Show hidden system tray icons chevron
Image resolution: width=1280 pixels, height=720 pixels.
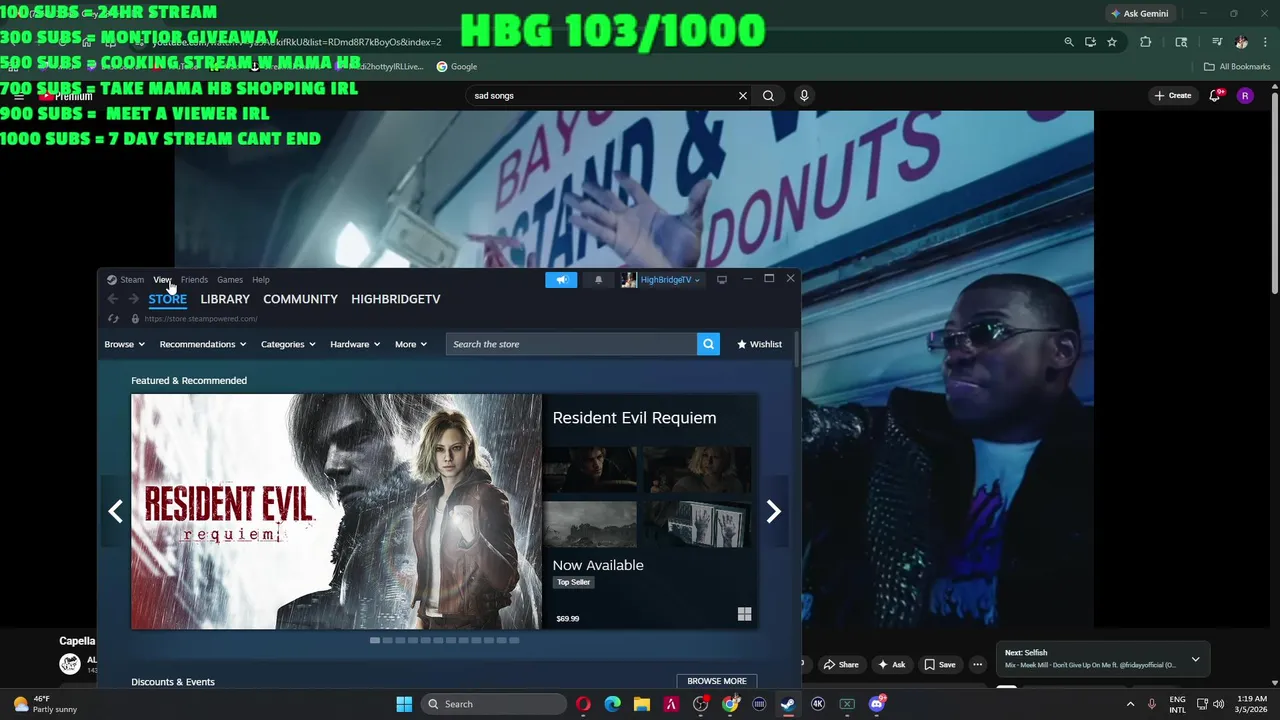tap(1131, 704)
